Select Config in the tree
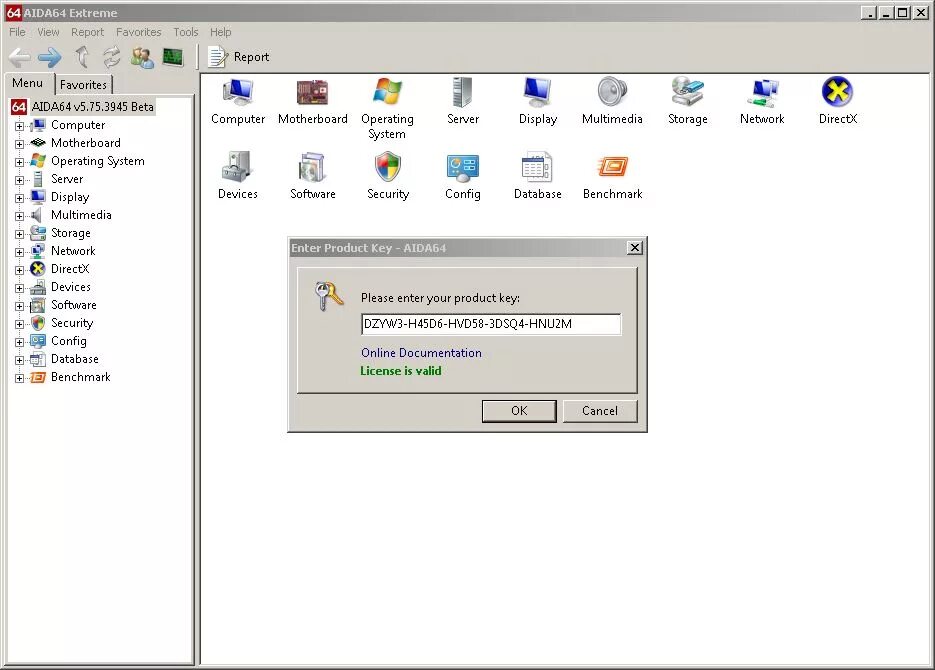The image size is (935, 670). click(69, 341)
